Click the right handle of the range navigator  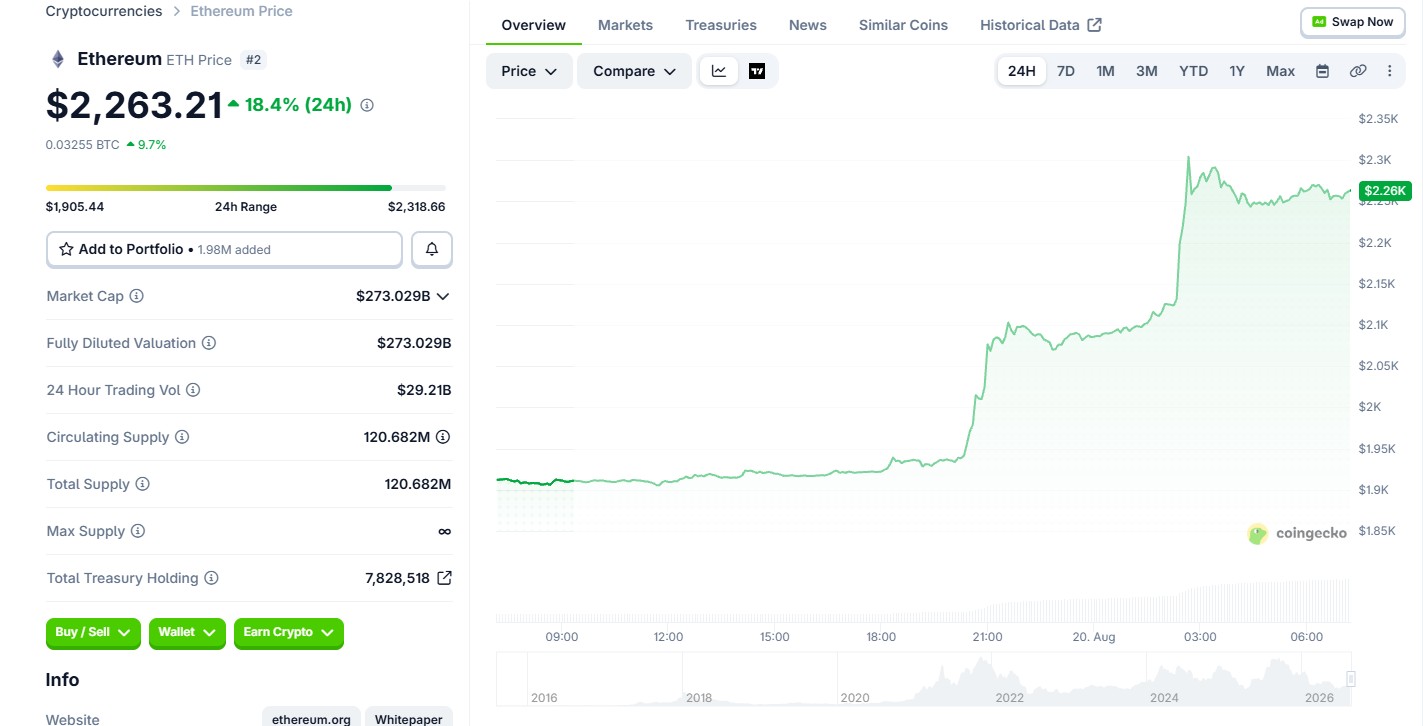pyautogui.click(x=1351, y=679)
